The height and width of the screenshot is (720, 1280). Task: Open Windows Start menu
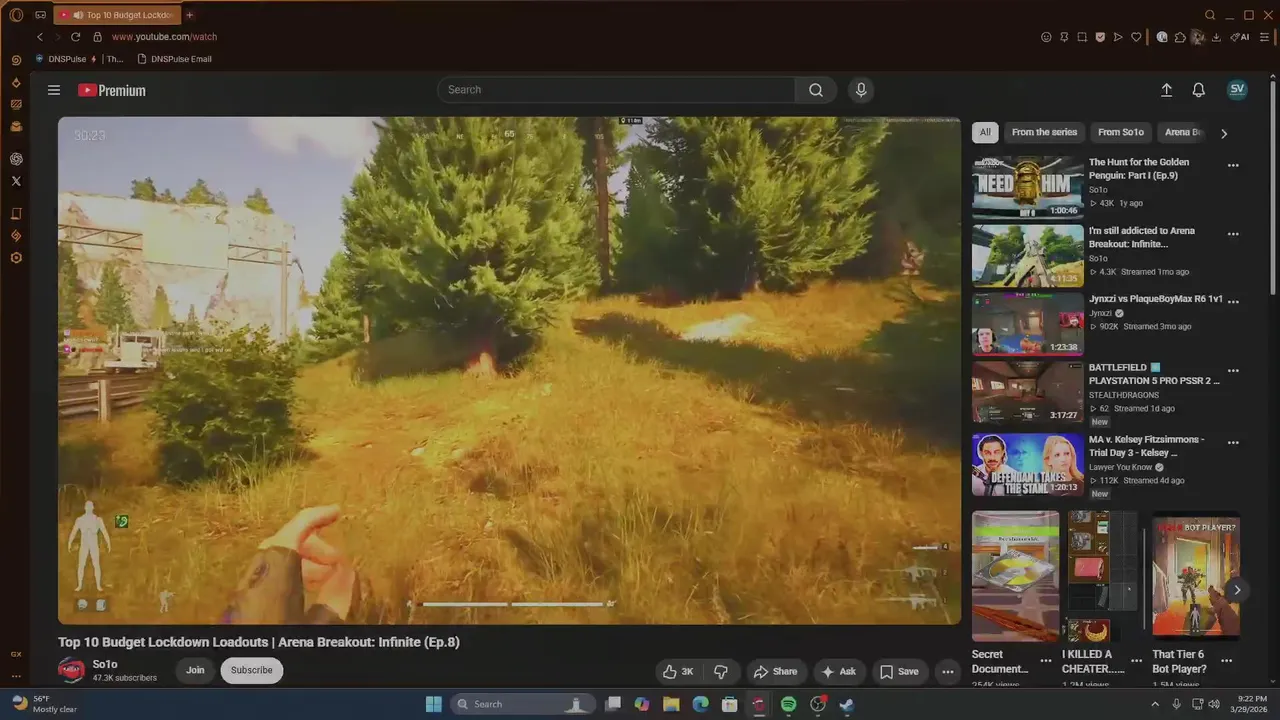(x=433, y=704)
